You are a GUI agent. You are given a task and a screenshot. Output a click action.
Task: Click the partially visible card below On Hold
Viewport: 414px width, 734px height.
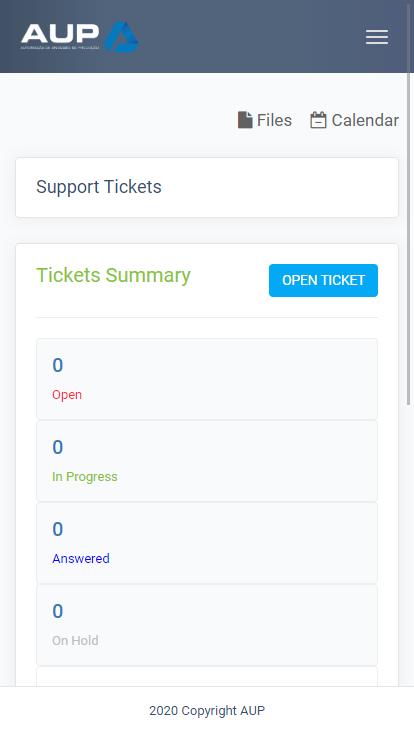[x=207, y=676]
